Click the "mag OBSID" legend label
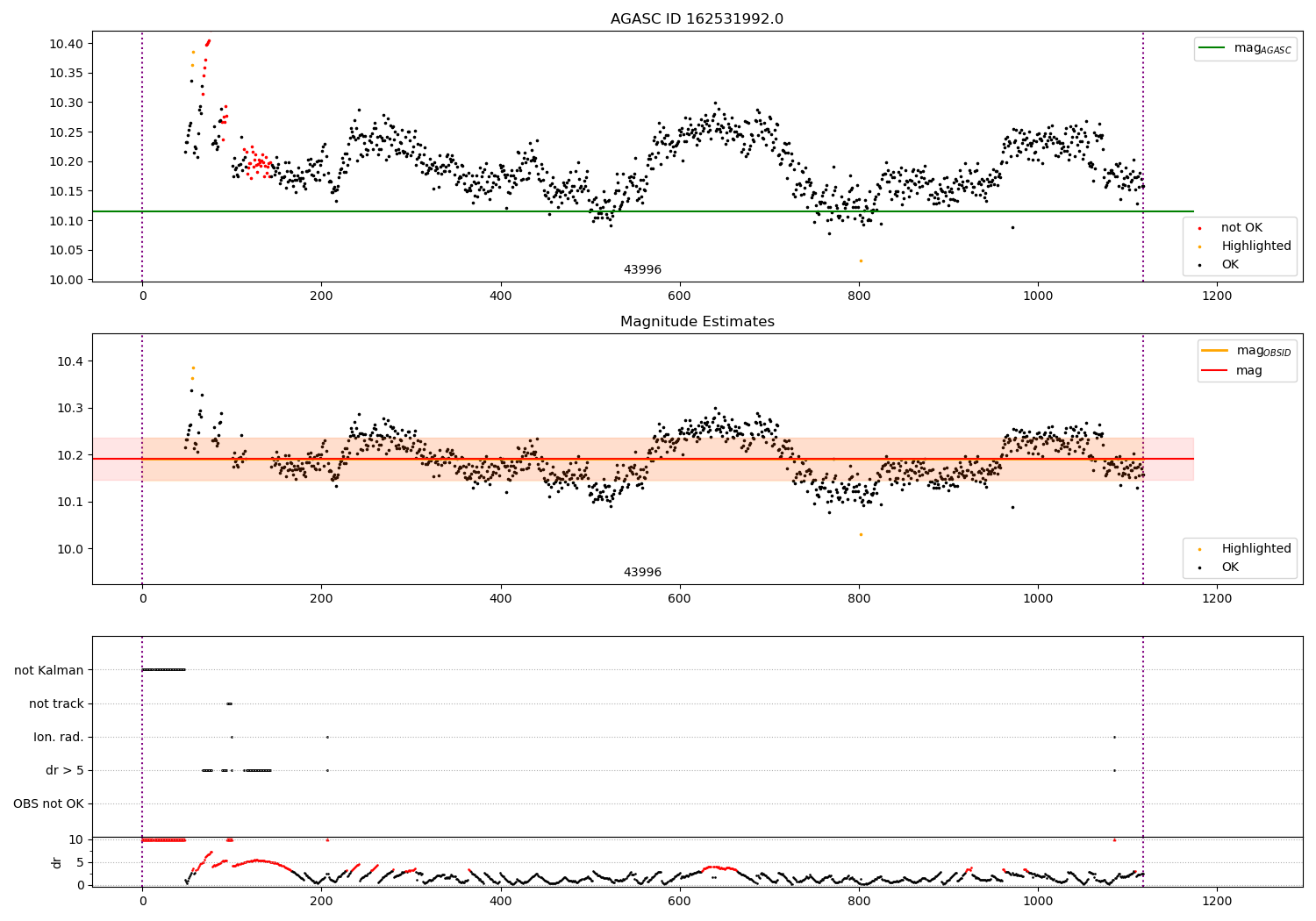 1263,351
